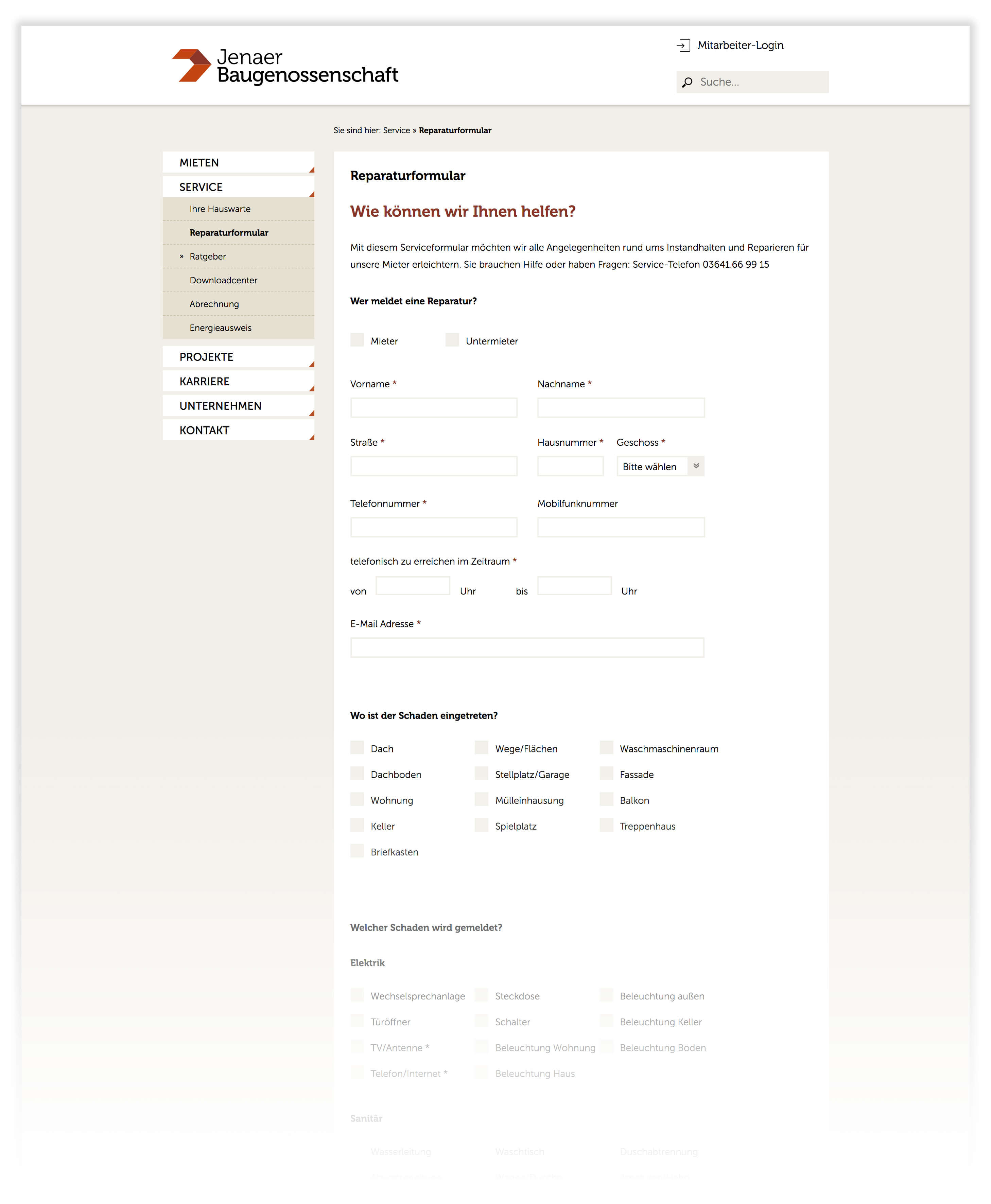Click the Hausnummer input field
Image resolution: width=991 pixels, height=1204 pixels.
point(570,466)
